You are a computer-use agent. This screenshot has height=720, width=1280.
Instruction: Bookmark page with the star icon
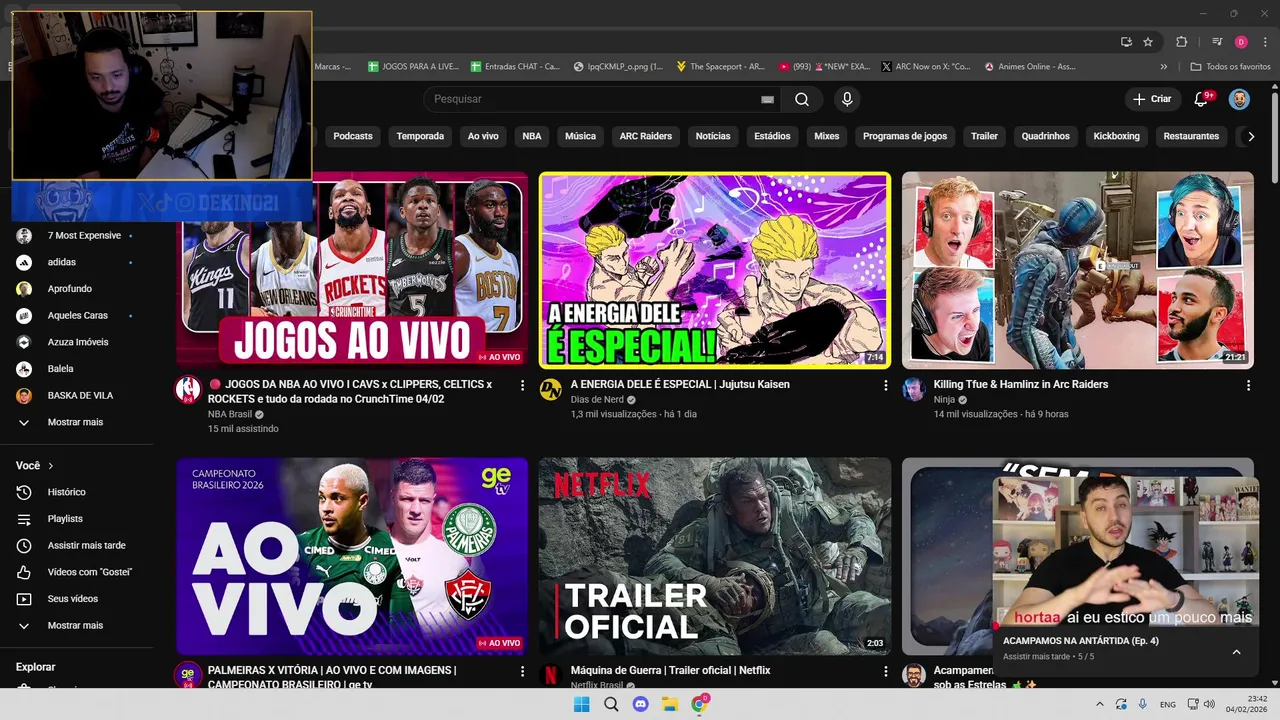pos(1148,42)
